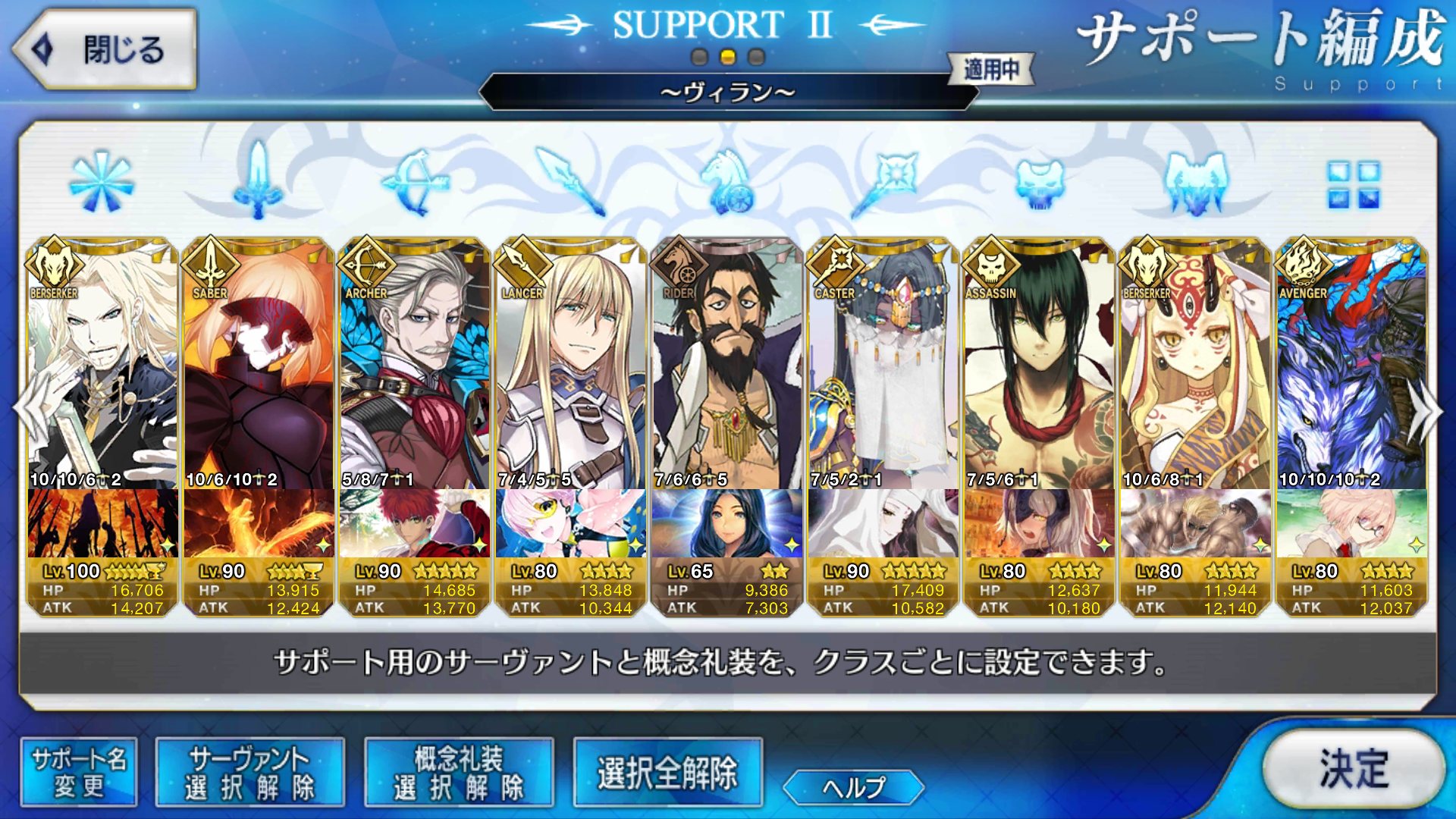Select the Saber class sword icon
Screen dimensions: 1456x819
(x=258, y=180)
